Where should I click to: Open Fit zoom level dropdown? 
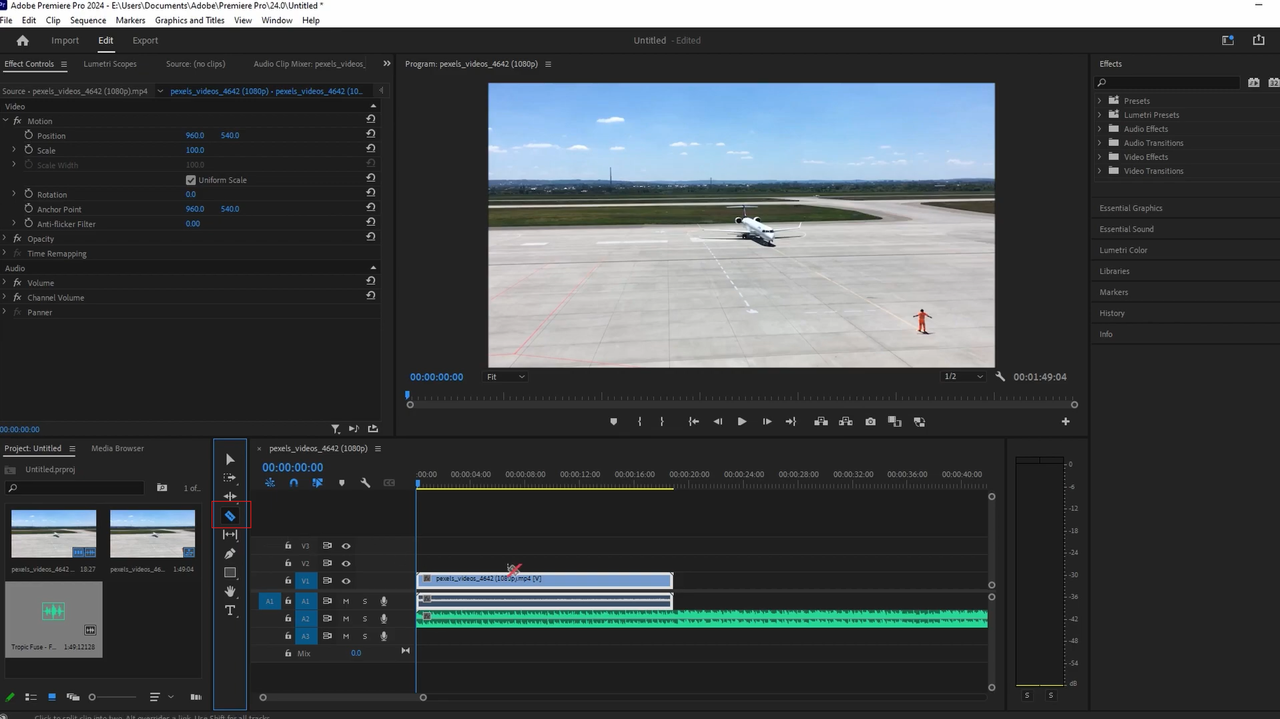pyautogui.click(x=506, y=377)
